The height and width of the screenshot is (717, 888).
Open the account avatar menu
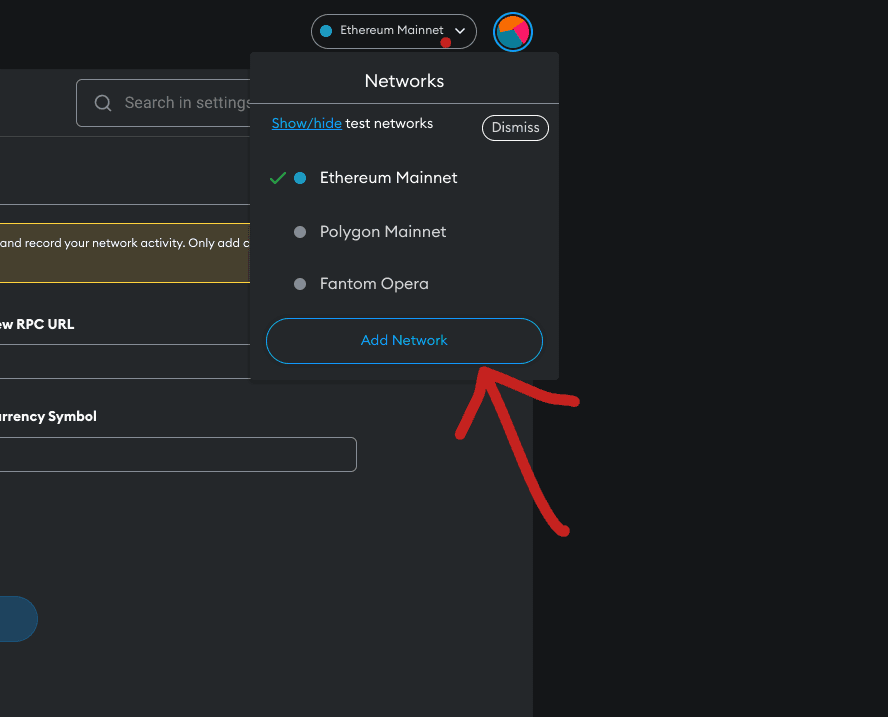pyautogui.click(x=512, y=32)
